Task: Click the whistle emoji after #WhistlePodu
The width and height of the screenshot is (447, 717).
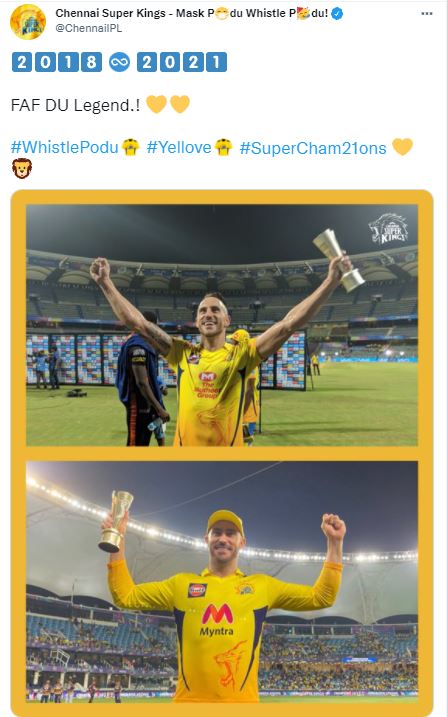Action: [x=131, y=147]
